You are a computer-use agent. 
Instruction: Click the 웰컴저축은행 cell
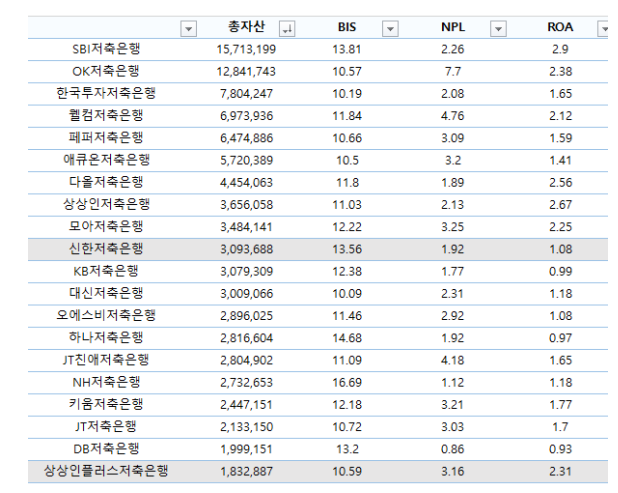tap(106, 115)
